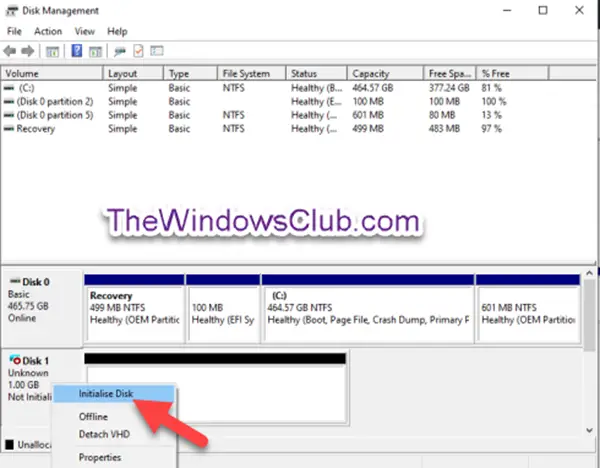Select the 100 MB EFI partition block
Viewport: 600px width, 468px height.
(223, 308)
